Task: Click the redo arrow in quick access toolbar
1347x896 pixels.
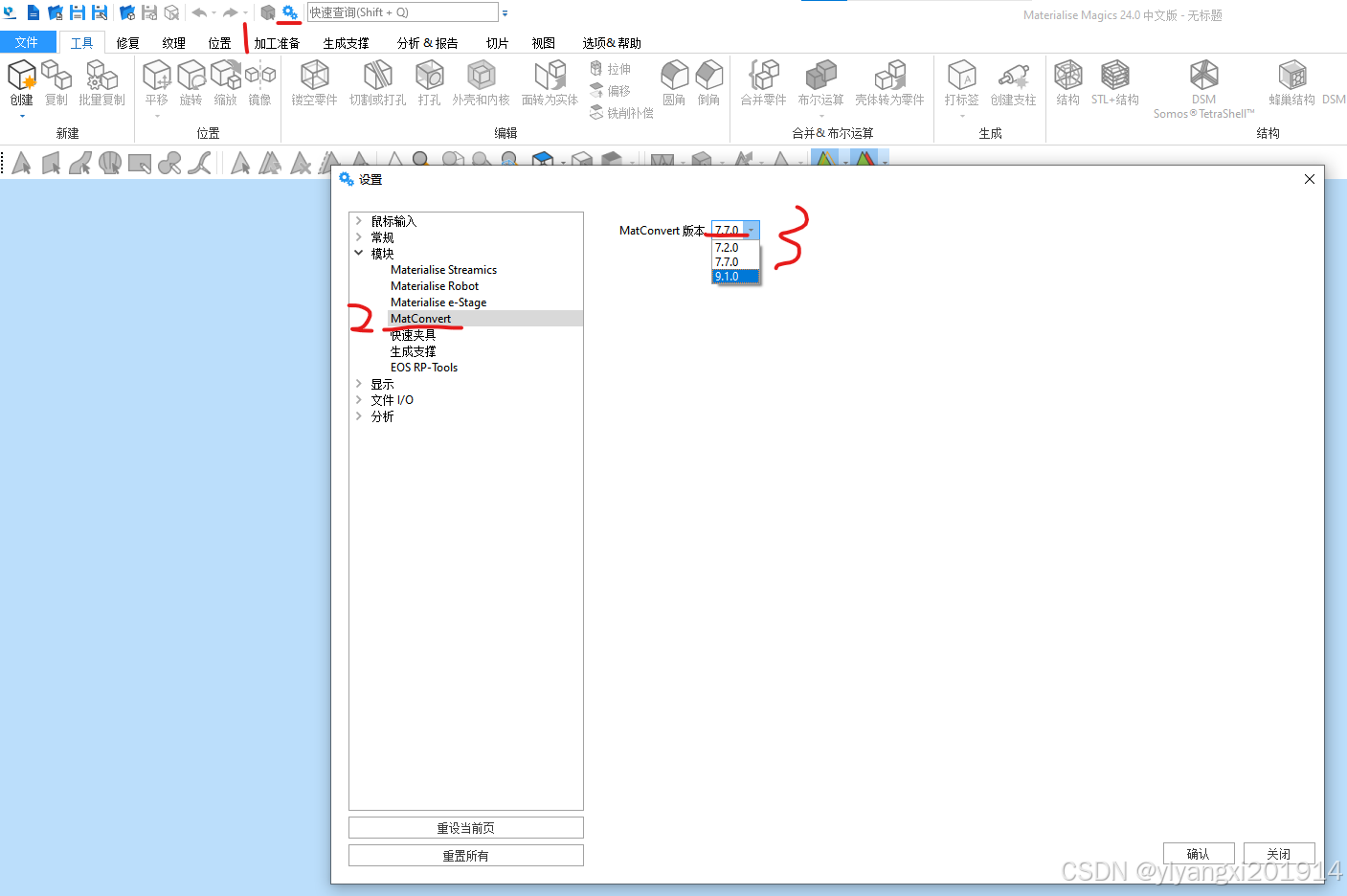Action: 230,12
